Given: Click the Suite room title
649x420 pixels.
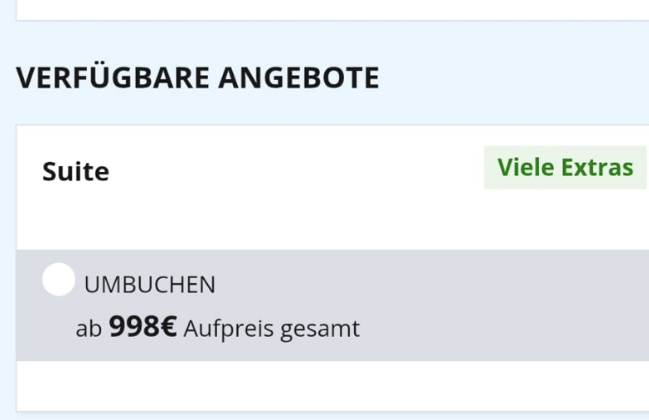Looking at the screenshot, I should click(x=76, y=171).
